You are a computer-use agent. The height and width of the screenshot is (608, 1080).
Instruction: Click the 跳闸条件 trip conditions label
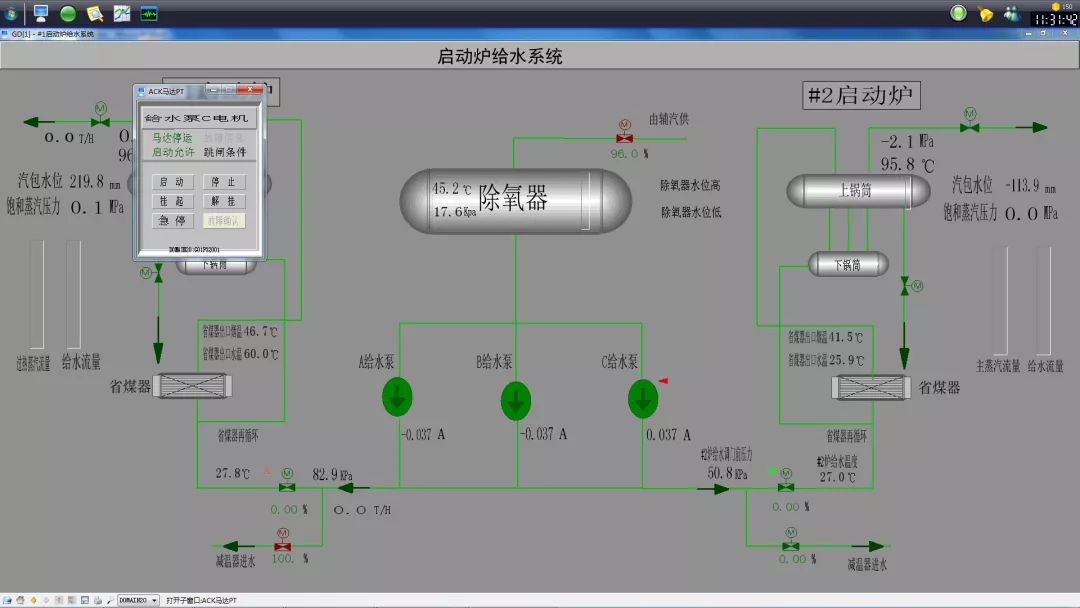coord(225,152)
